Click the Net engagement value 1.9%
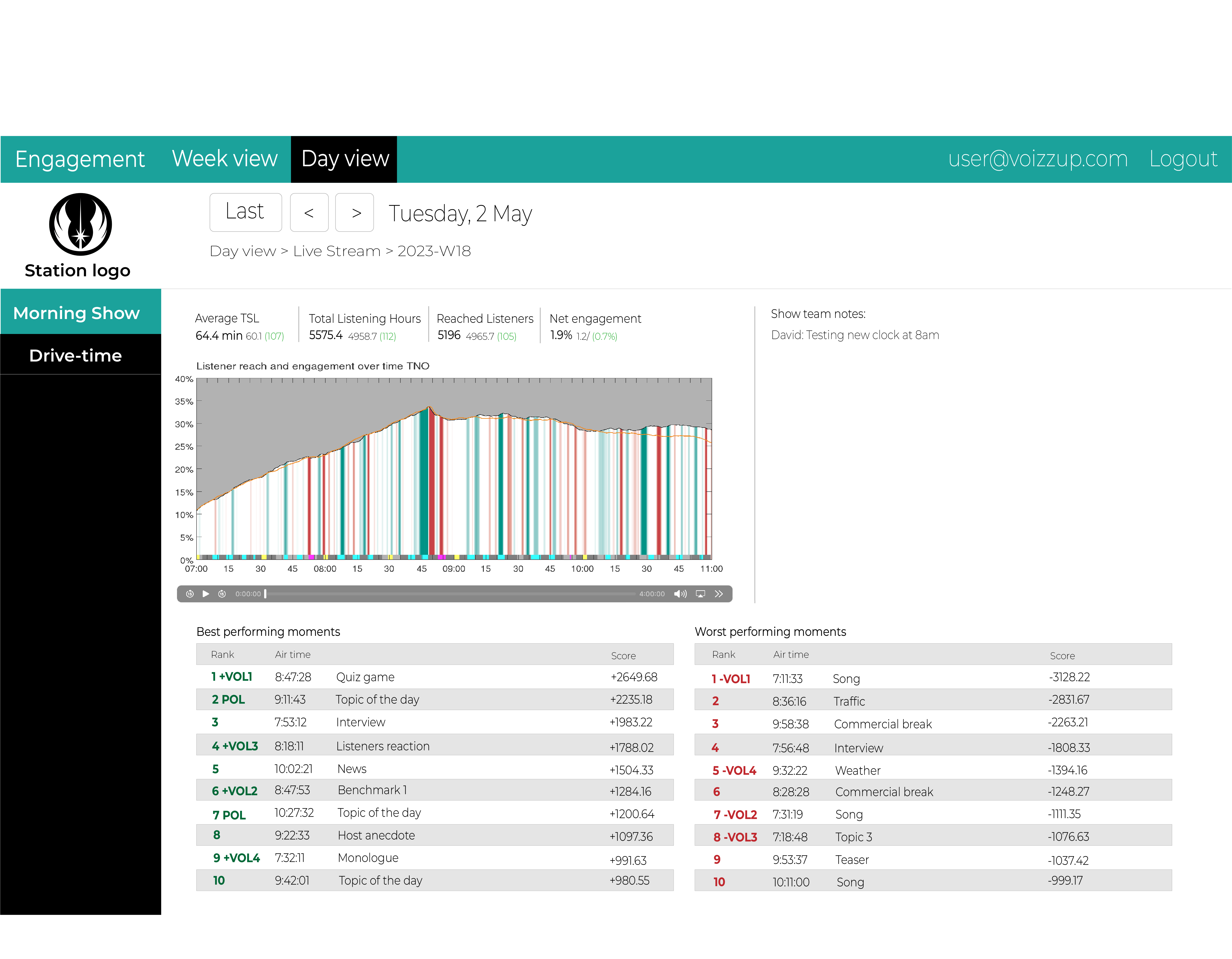 [561, 335]
